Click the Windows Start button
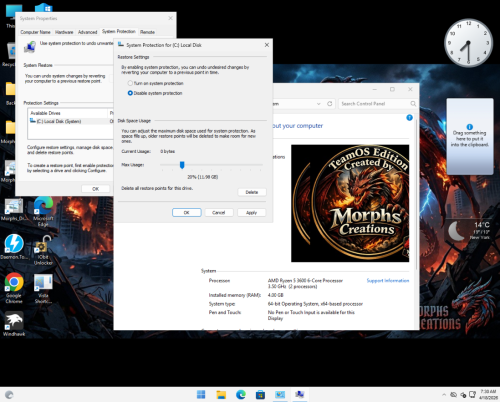 click(201, 395)
